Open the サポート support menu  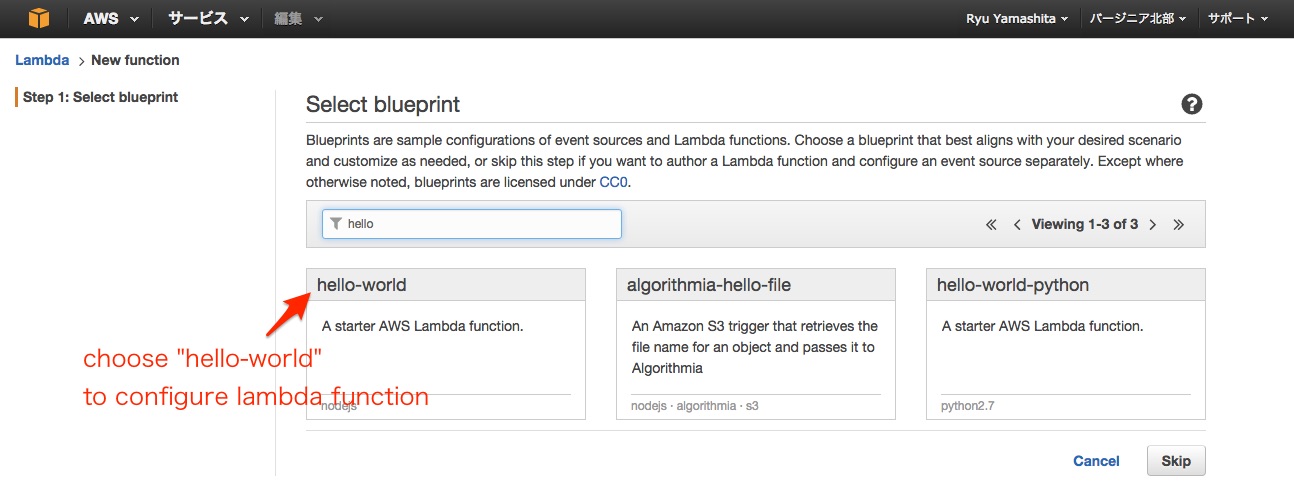coord(1238,19)
